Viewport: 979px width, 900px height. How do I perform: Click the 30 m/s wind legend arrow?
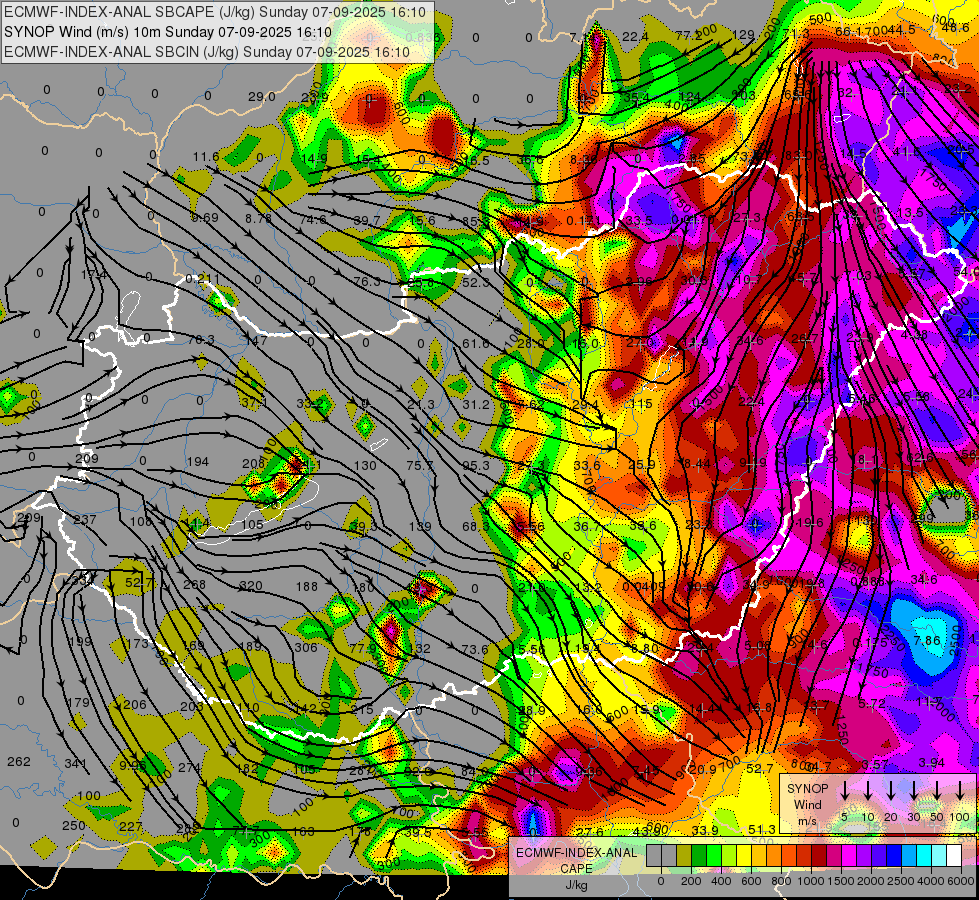pyautogui.click(x=913, y=791)
